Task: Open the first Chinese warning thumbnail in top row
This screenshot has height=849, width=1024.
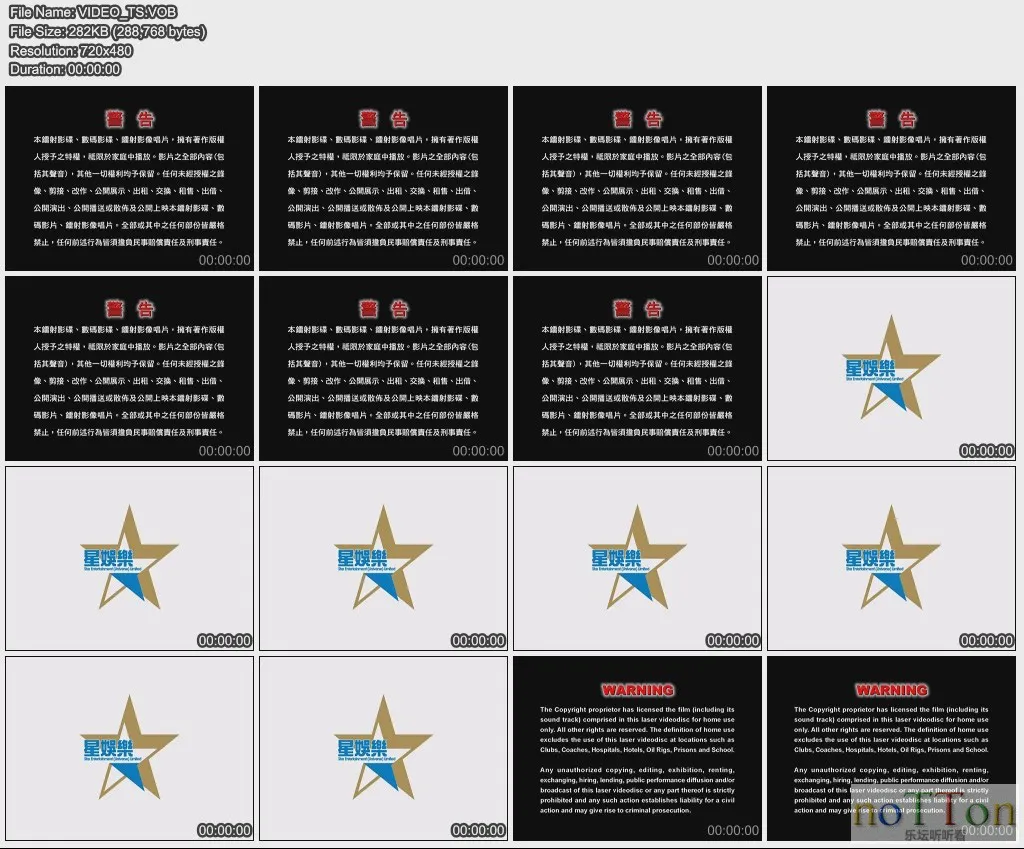Action: coord(129,178)
